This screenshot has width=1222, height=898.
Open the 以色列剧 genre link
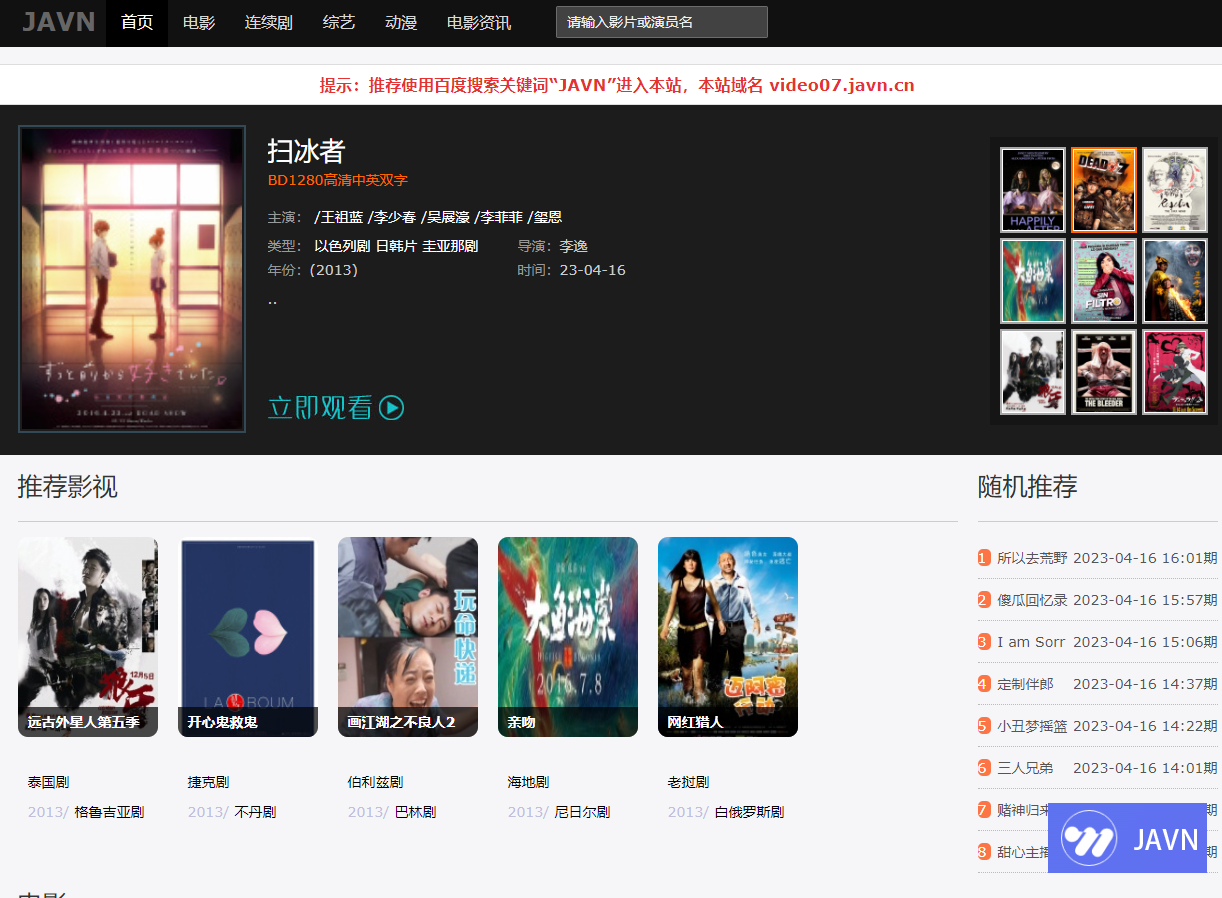click(x=342, y=246)
